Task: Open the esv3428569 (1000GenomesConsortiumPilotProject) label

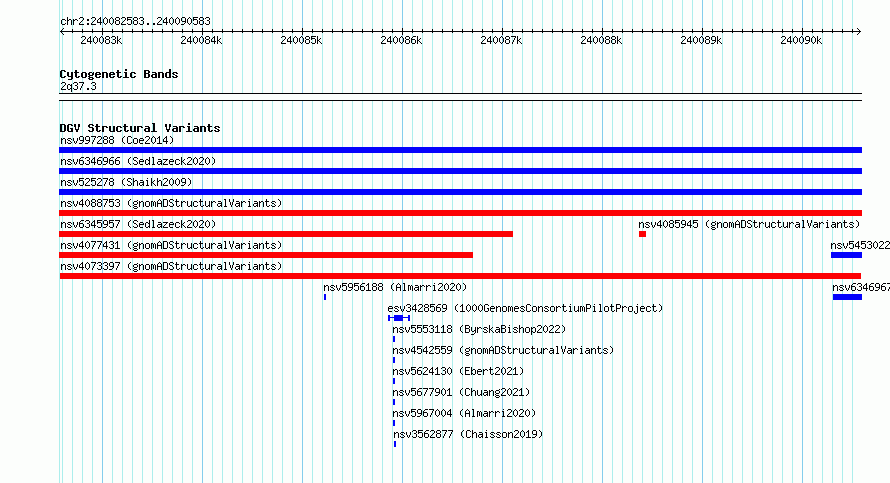Action: tap(526, 308)
